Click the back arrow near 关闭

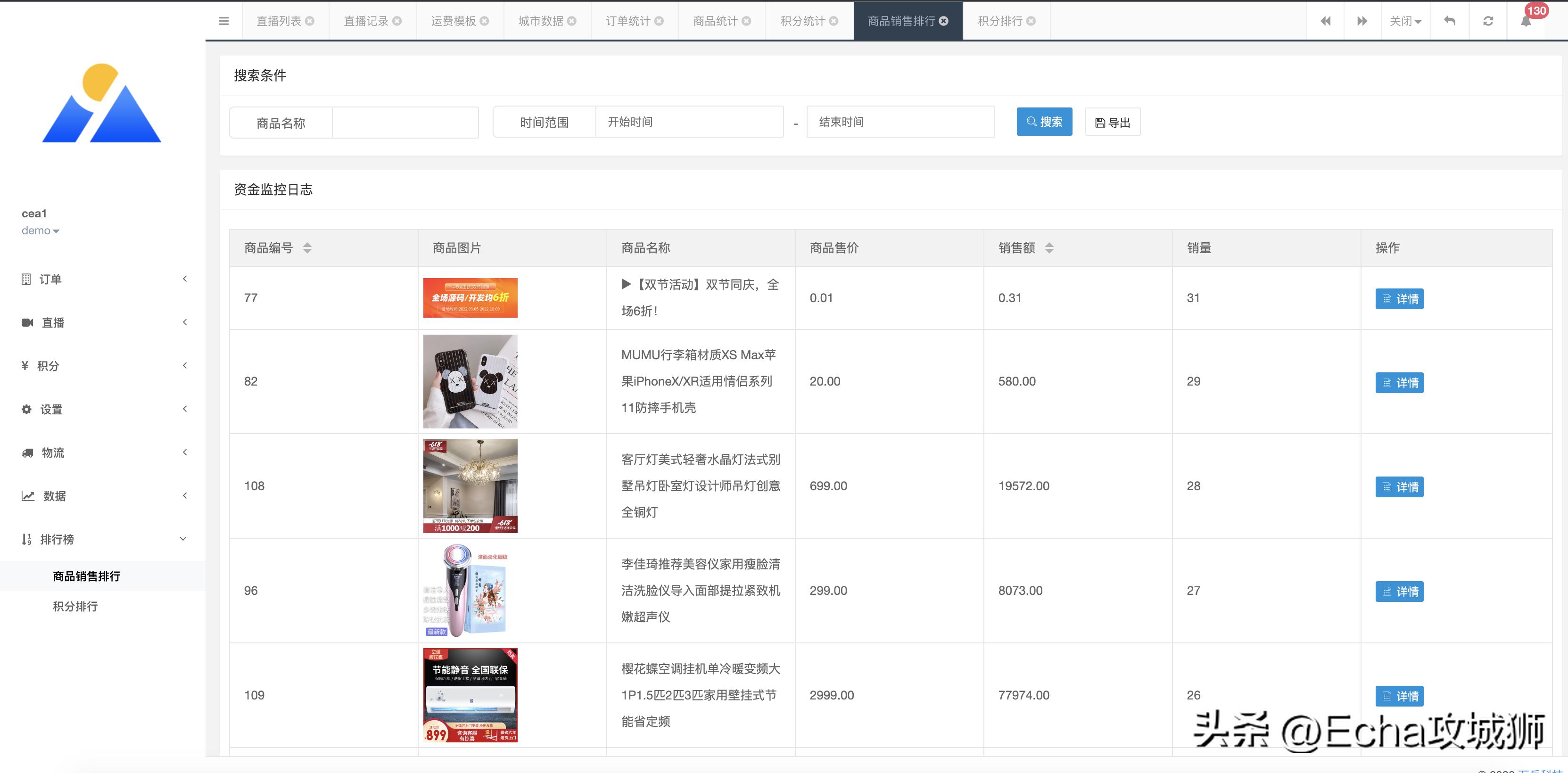pyautogui.click(x=1449, y=21)
